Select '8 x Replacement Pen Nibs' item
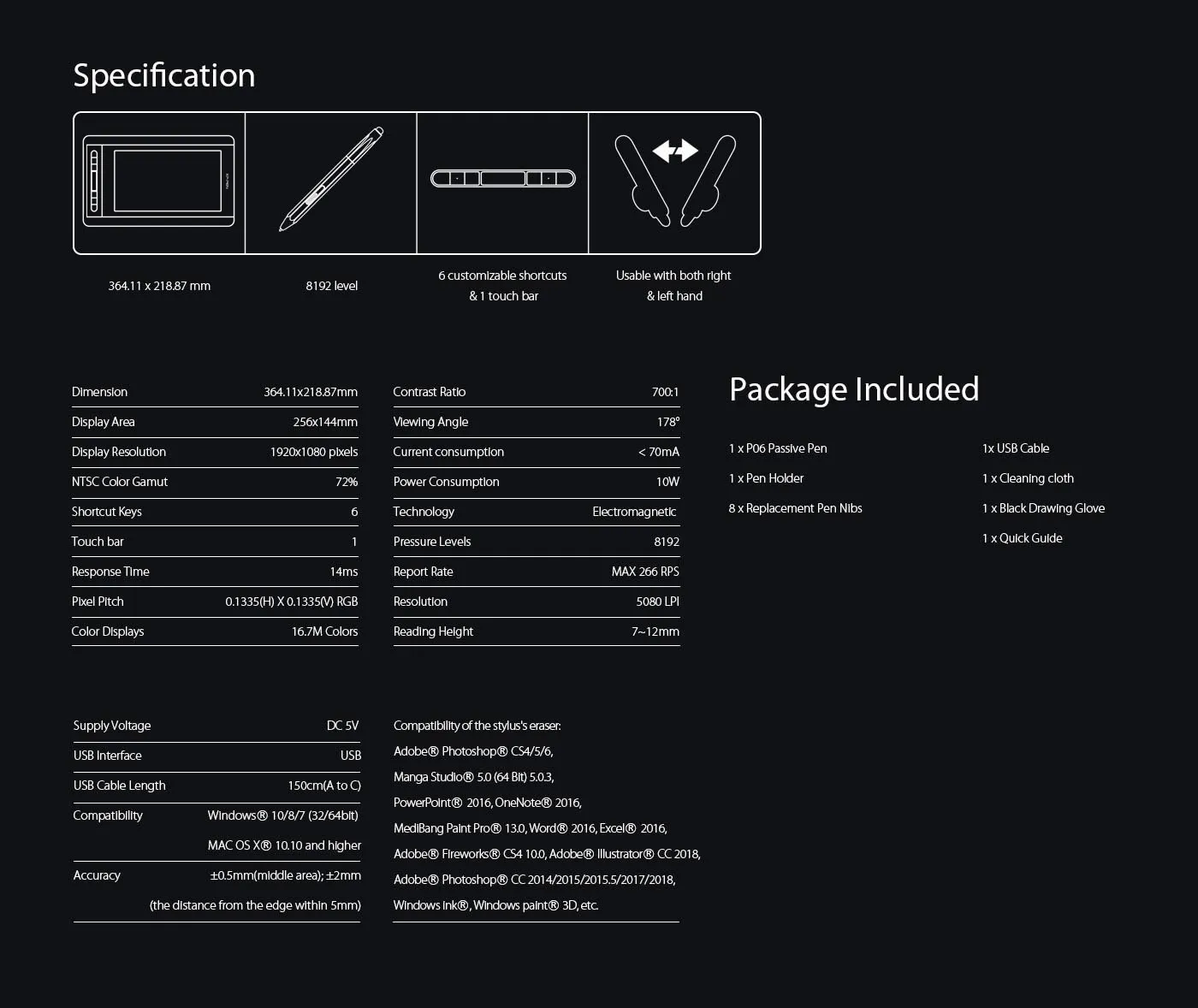 (x=795, y=508)
